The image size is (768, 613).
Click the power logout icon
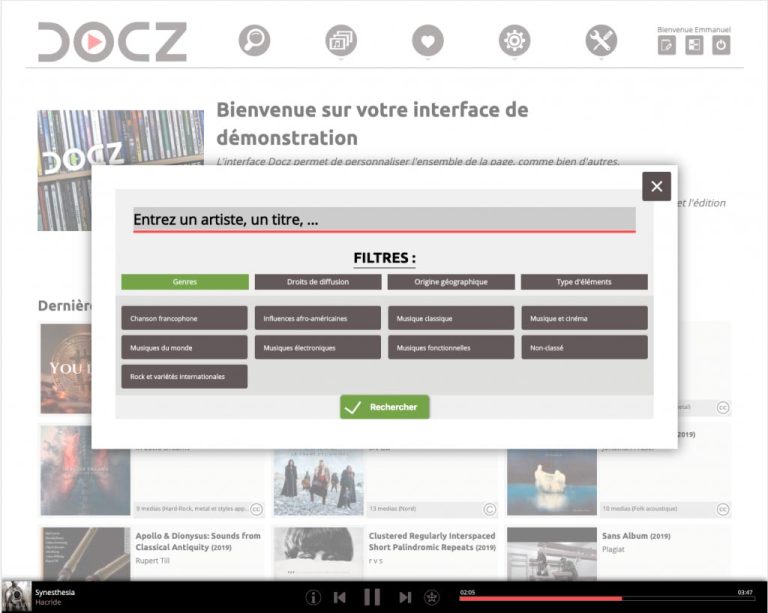point(721,46)
